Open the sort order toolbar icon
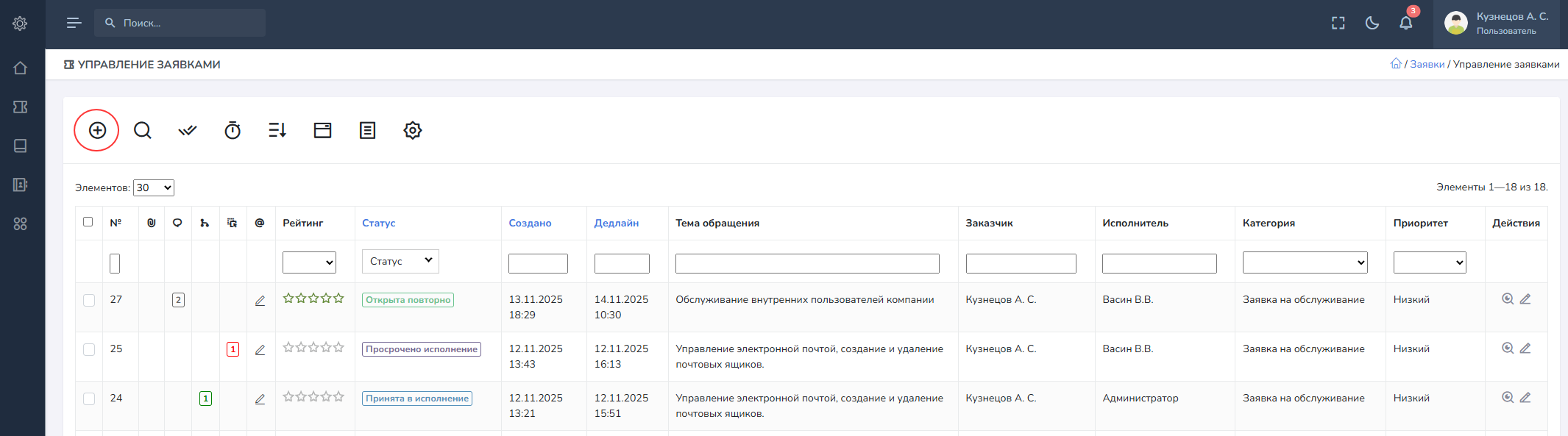Image resolution: width=1568 pixels, height=436 pixels. pos(277,130)
